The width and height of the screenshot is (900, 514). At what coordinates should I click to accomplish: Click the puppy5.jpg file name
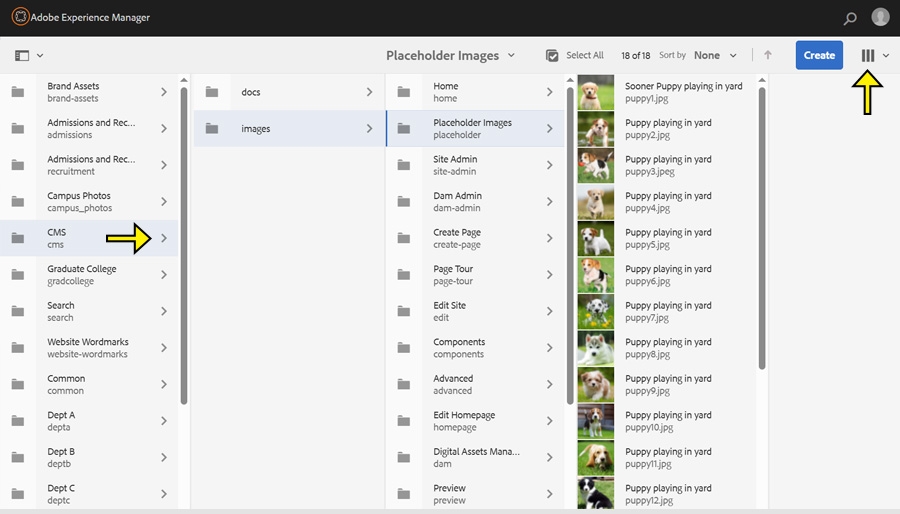point(647,245)
